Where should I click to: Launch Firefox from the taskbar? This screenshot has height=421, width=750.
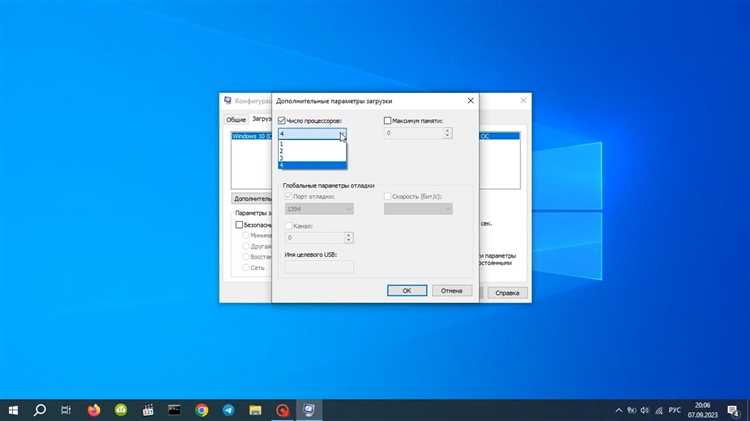[x=94, y=410]
